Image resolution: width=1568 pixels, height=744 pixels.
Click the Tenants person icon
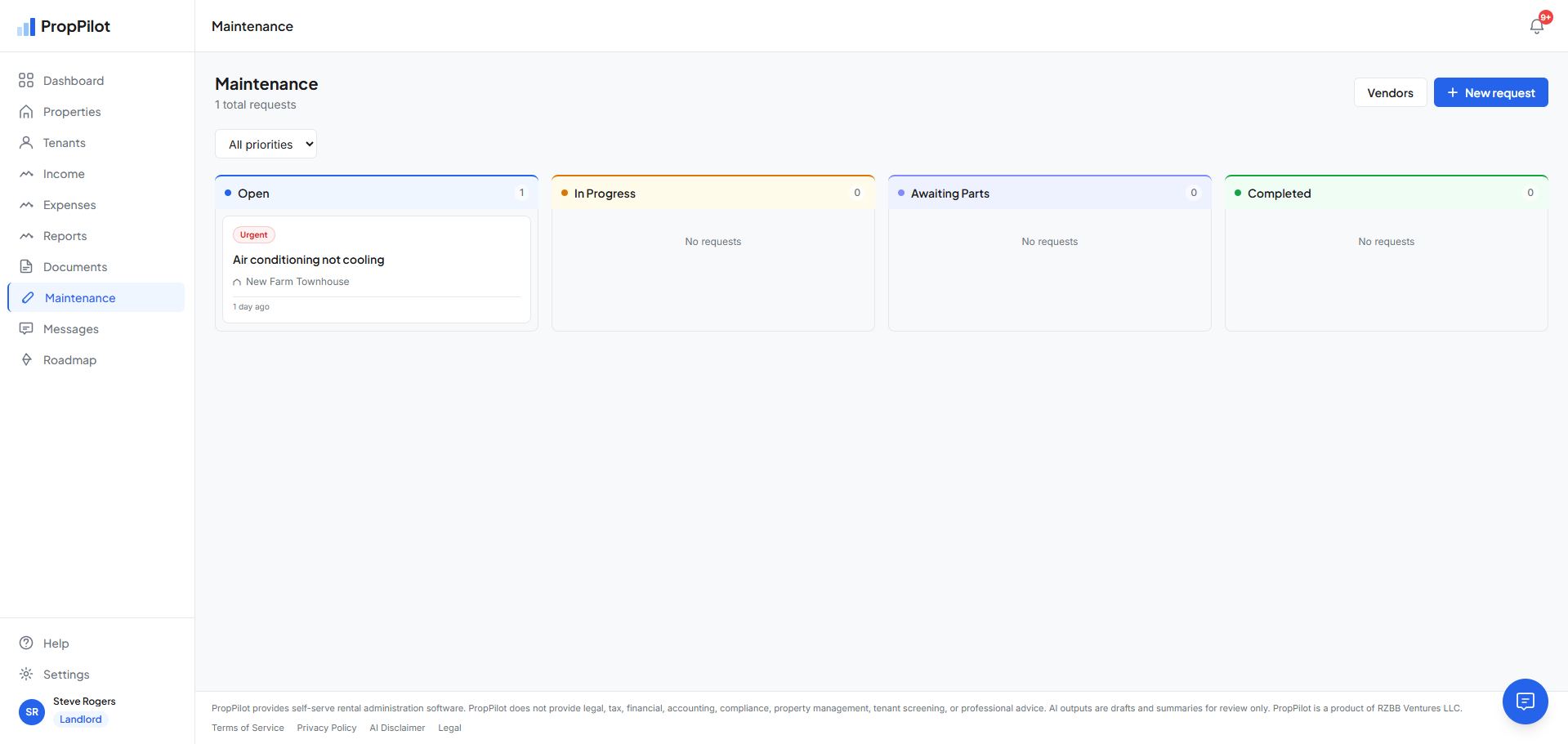(26, 142)
